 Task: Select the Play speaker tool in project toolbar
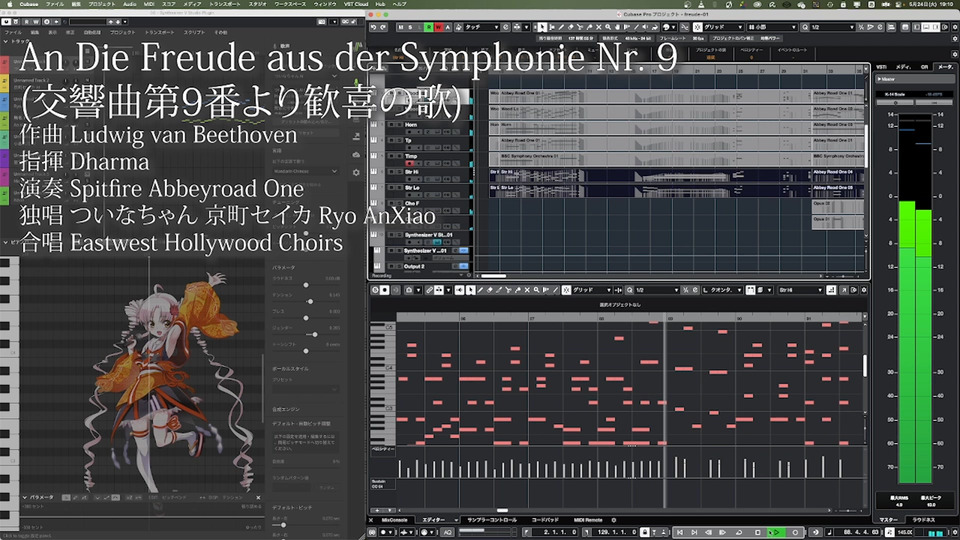click(x=646, y=28)
